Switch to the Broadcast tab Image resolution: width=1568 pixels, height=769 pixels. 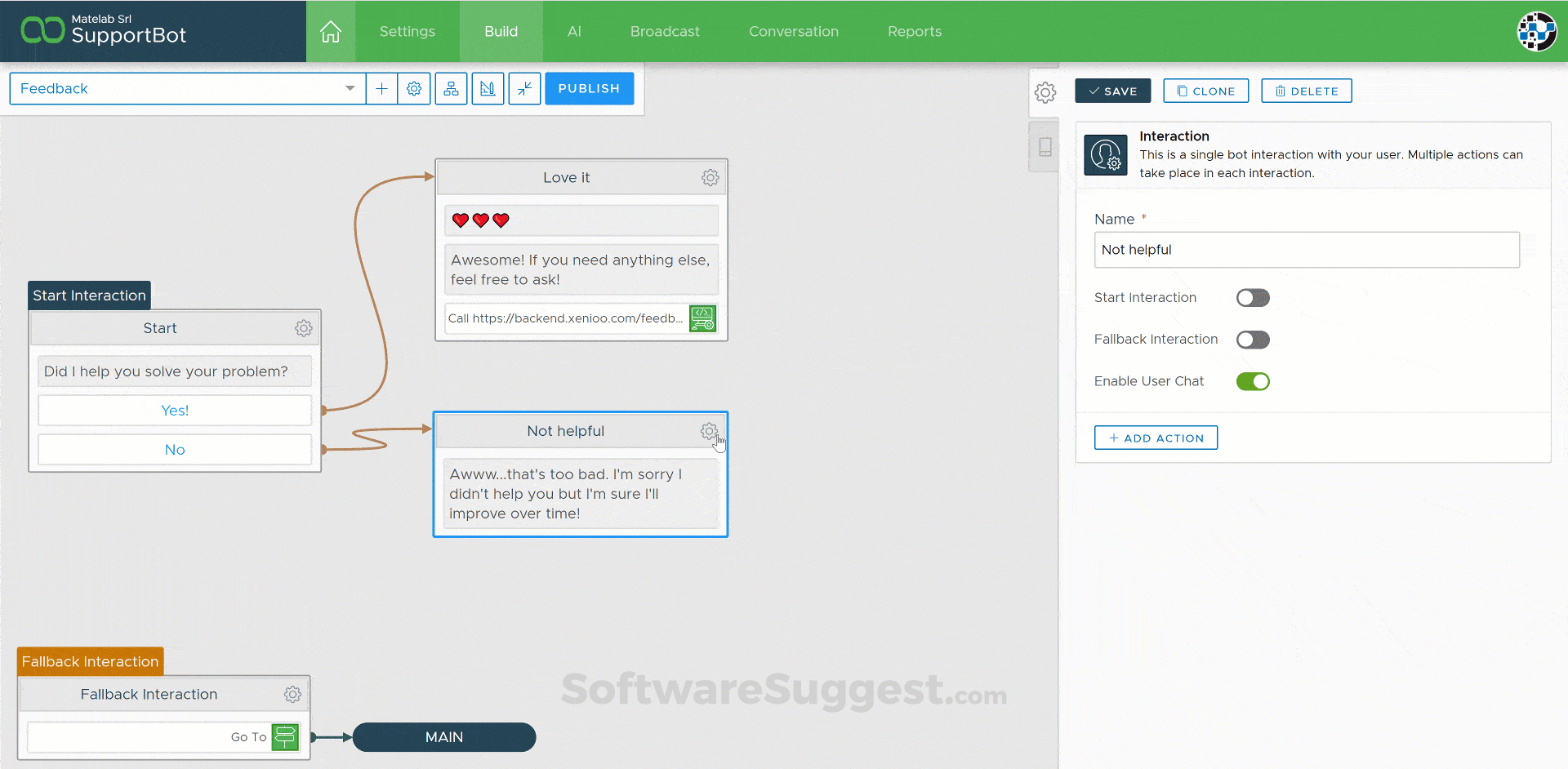click(x=665, y=31)
